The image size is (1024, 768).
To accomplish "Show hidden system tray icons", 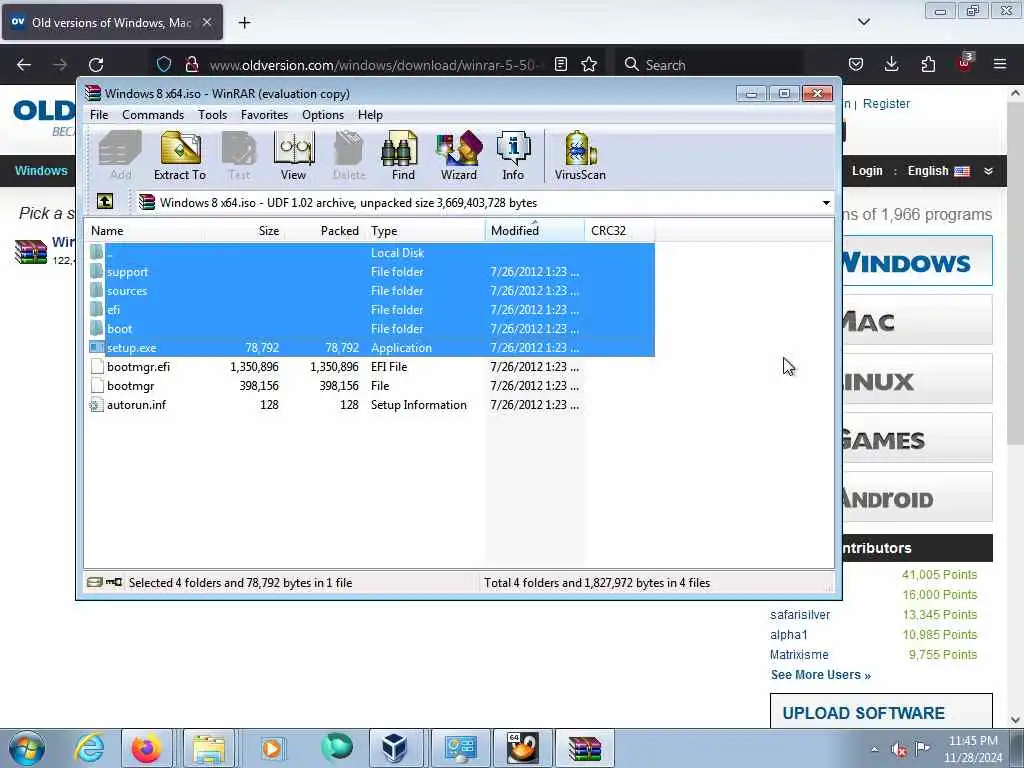I will pyautogui.click(x=874, y=750).
